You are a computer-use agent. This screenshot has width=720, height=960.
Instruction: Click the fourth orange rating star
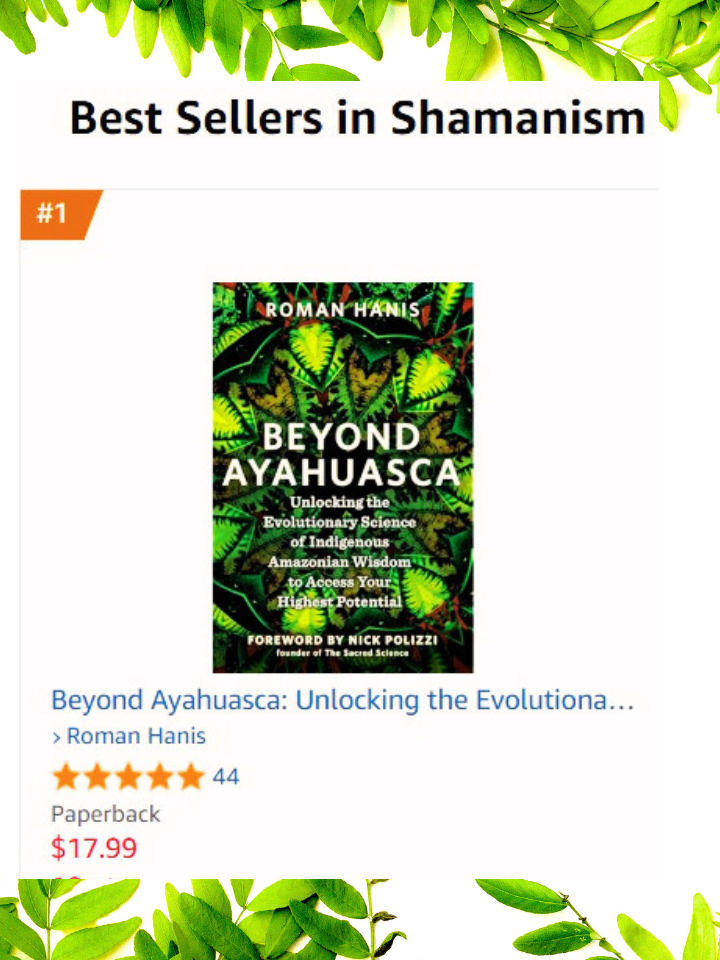coord(159,776)
